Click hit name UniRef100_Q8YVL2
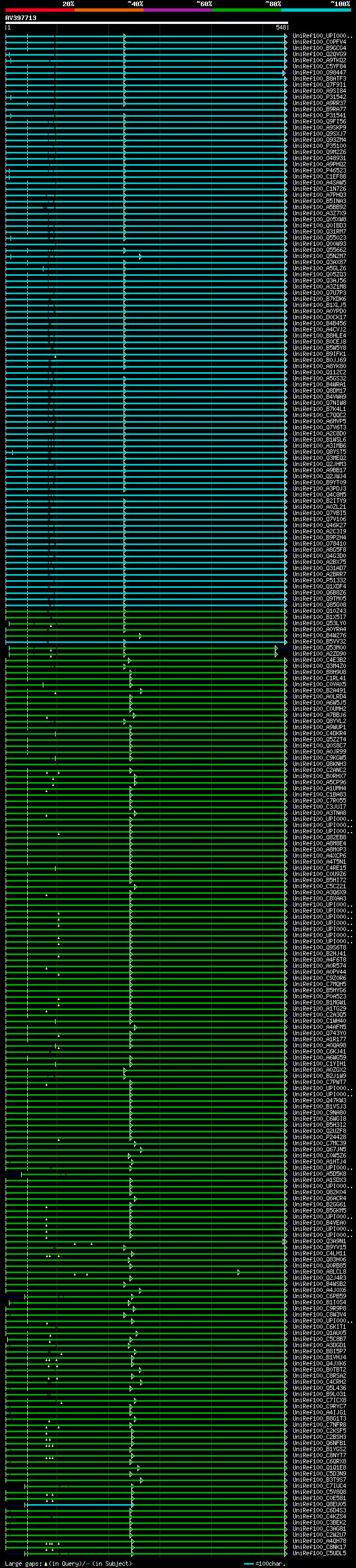This screenshot has width=356, height=1568. click(319, 721)
